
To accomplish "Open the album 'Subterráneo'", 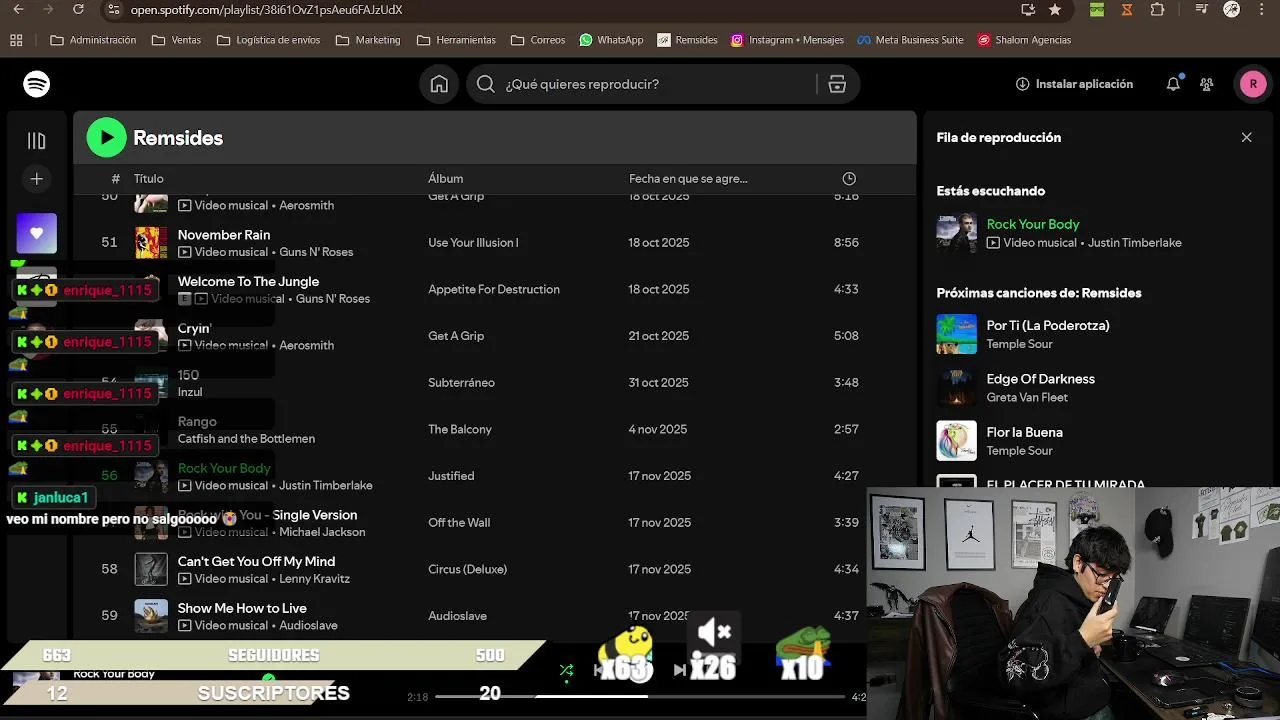I will (x=461, y=383).
